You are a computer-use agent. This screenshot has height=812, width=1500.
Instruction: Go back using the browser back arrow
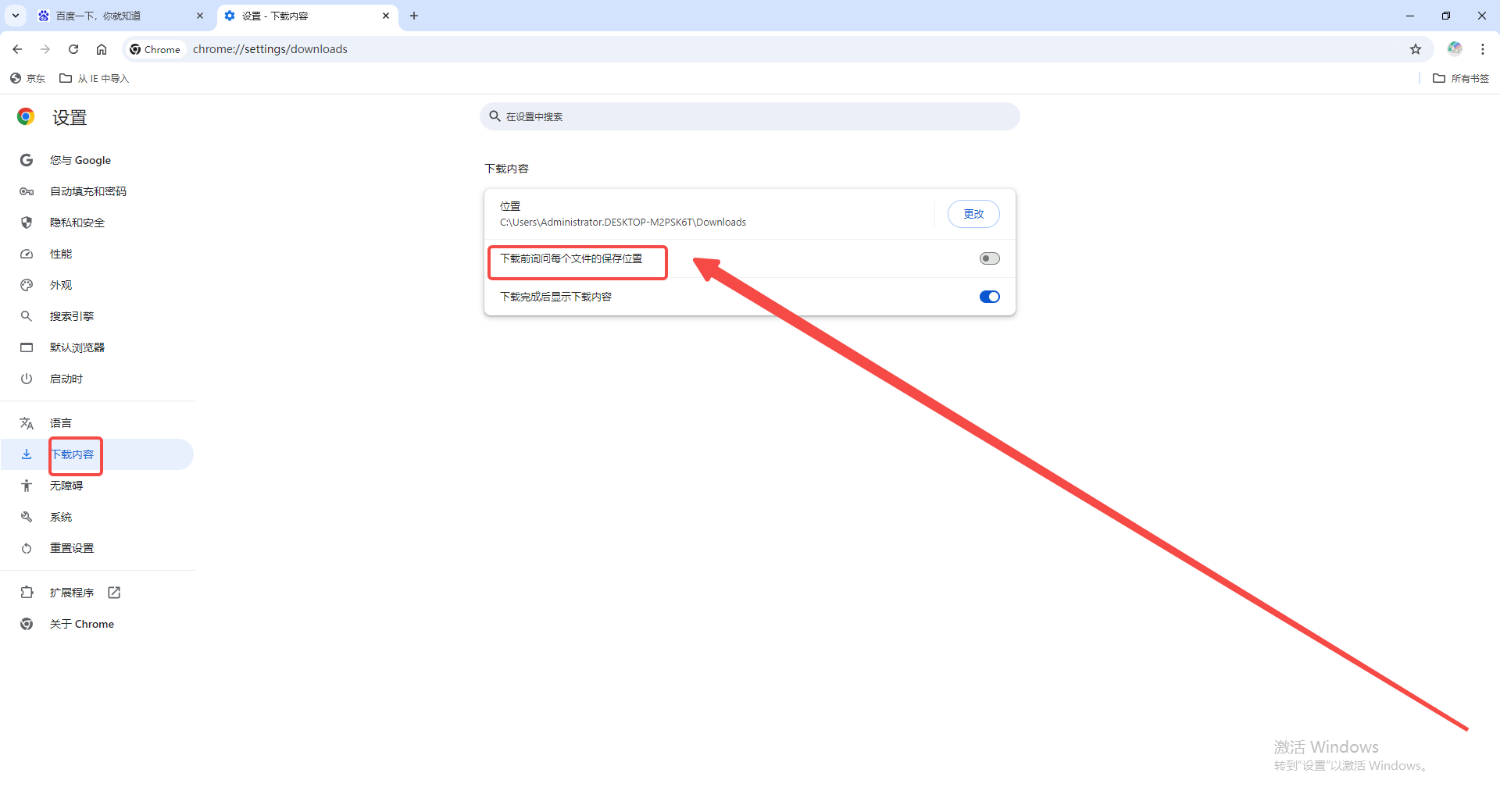click(x=17, y=49)
